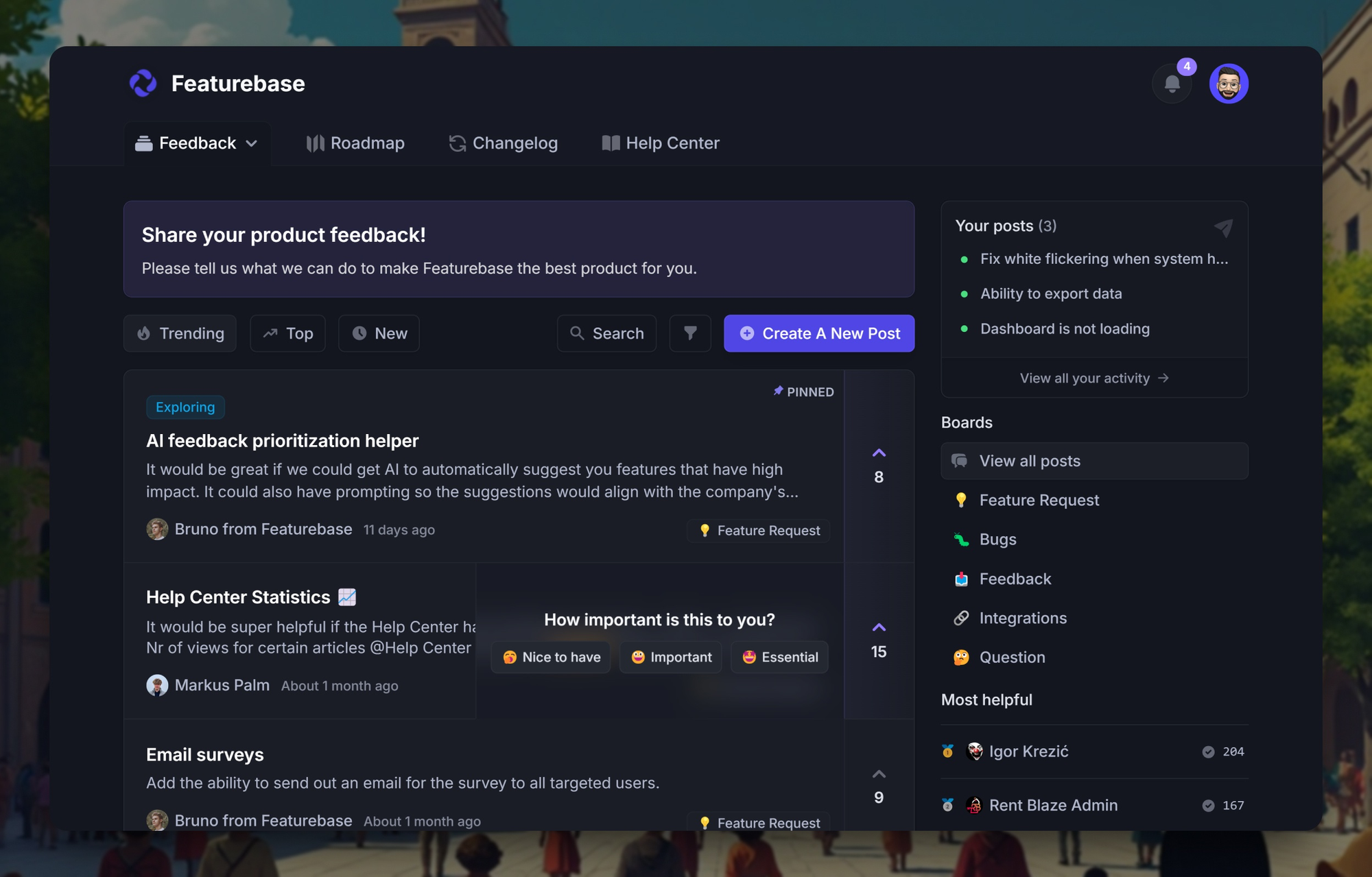Open the notifications bell icon
1372x877 pixels.
1172,83
